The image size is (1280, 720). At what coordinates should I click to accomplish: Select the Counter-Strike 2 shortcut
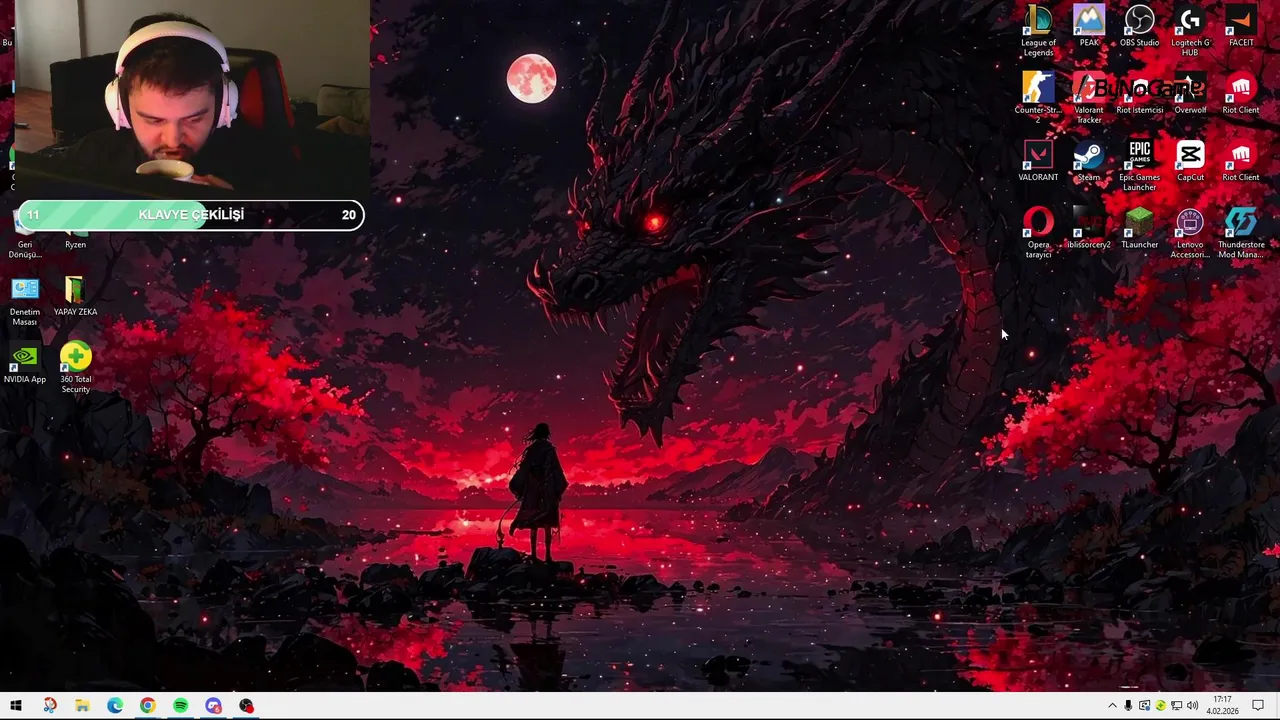(1038, 97)
